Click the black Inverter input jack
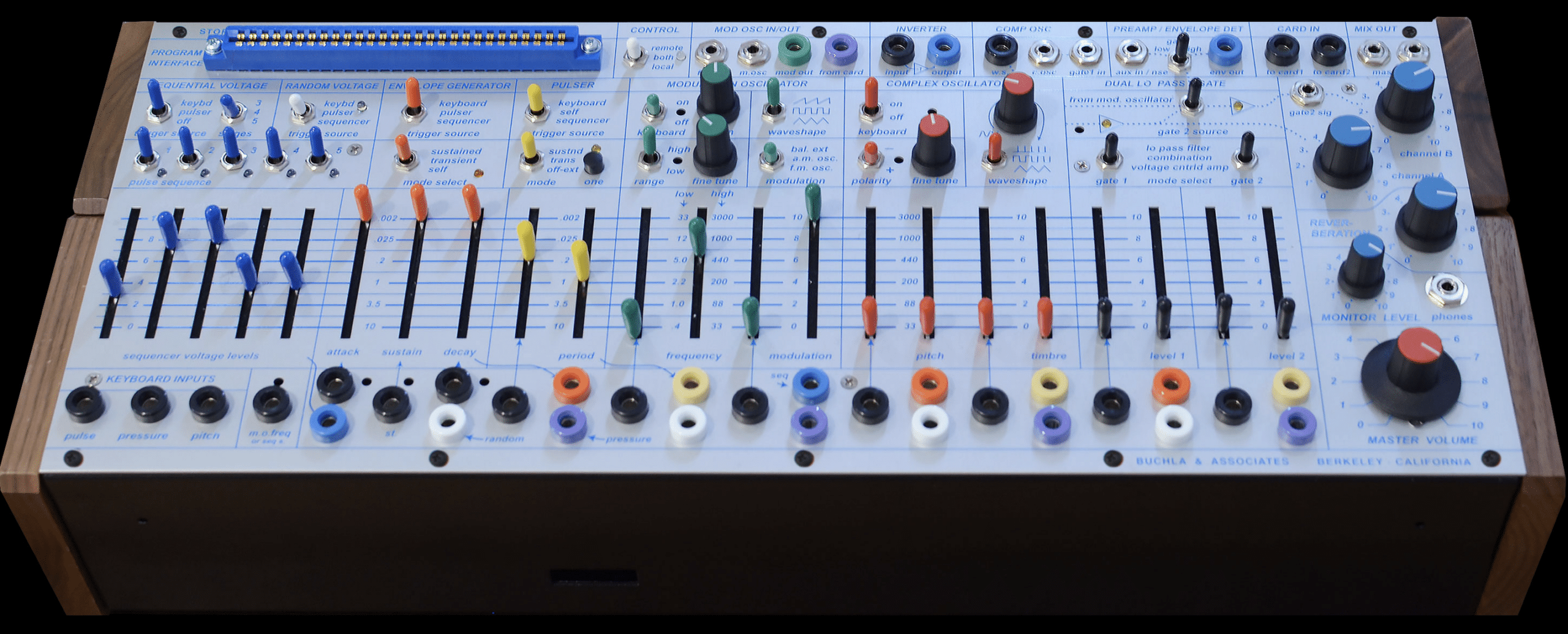 point(898,50)
